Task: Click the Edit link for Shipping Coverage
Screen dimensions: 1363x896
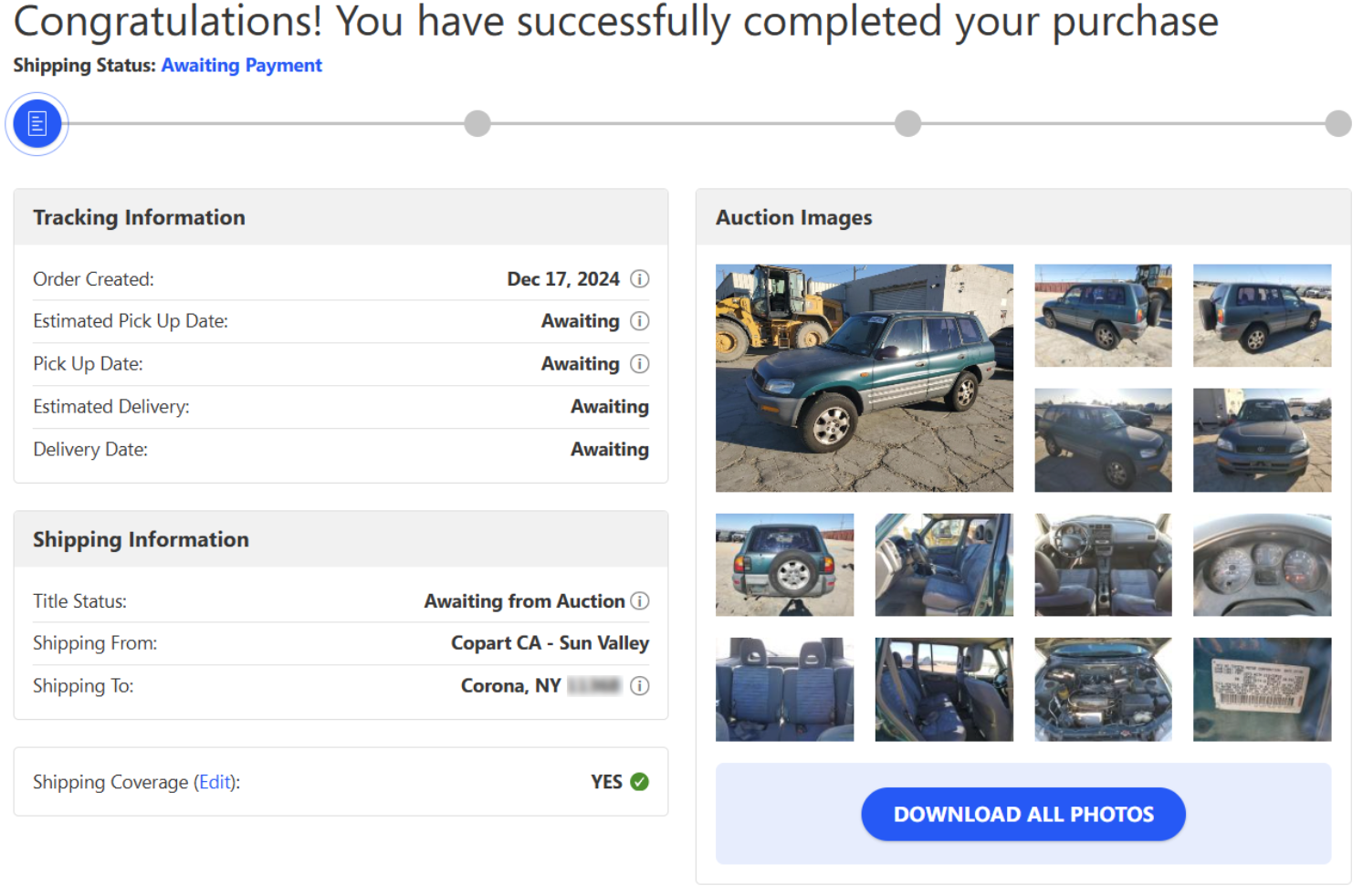Action: tap(215, 783)
